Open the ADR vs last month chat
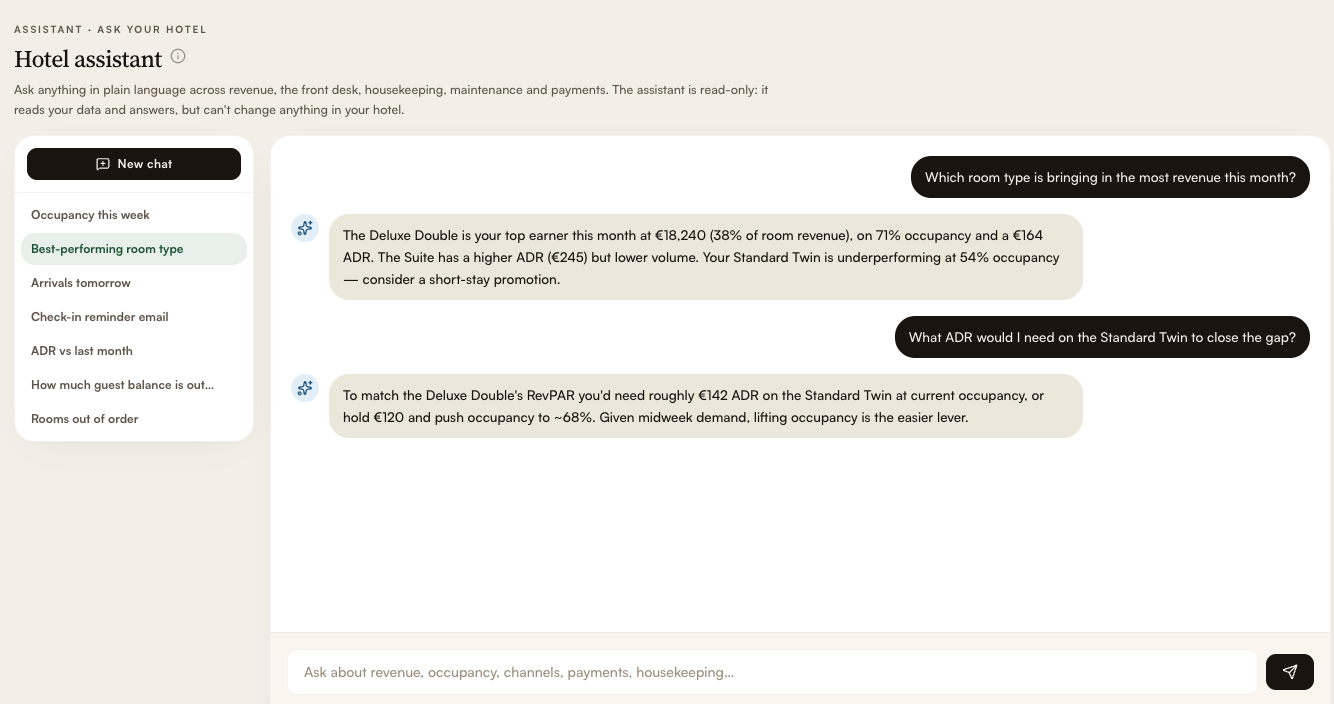This screenshot has width=1334, height=704. 134,351
